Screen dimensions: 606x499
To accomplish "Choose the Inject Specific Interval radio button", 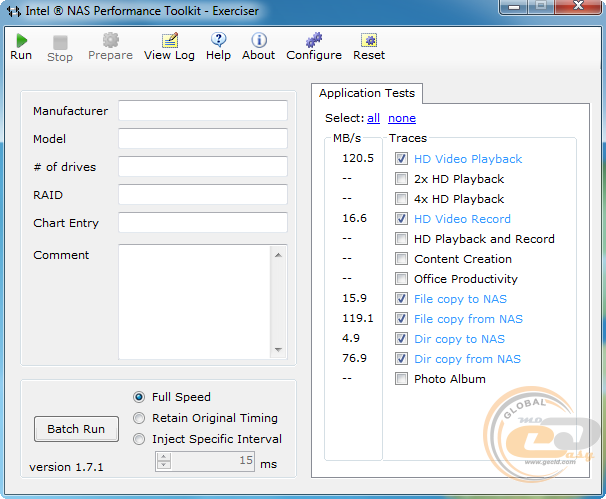I will tap(140, 439).
